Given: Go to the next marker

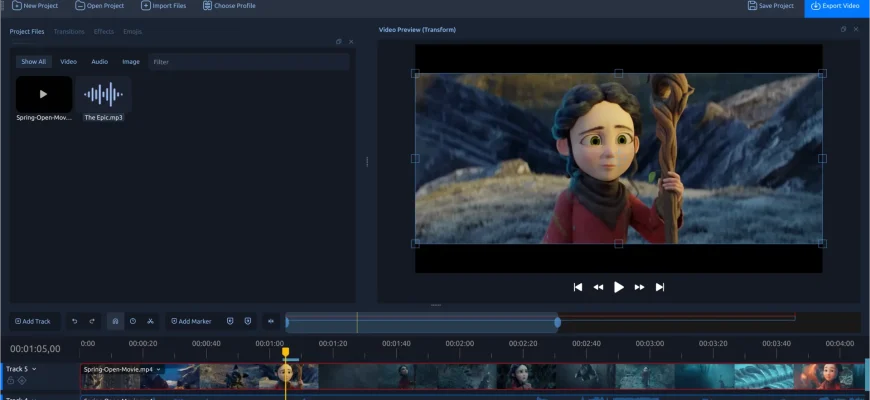Looking at the screenshot, I should tap(248, 321).
